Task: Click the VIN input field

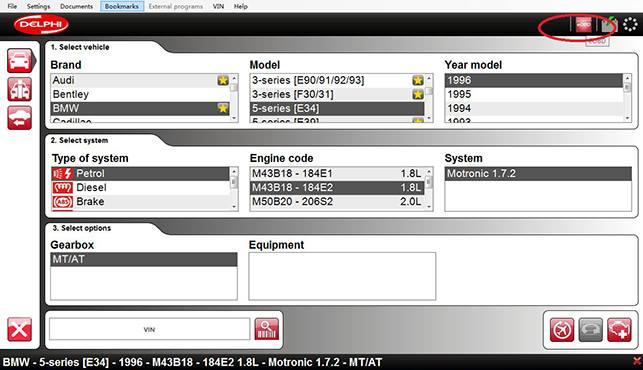Action: coord(149,329)
